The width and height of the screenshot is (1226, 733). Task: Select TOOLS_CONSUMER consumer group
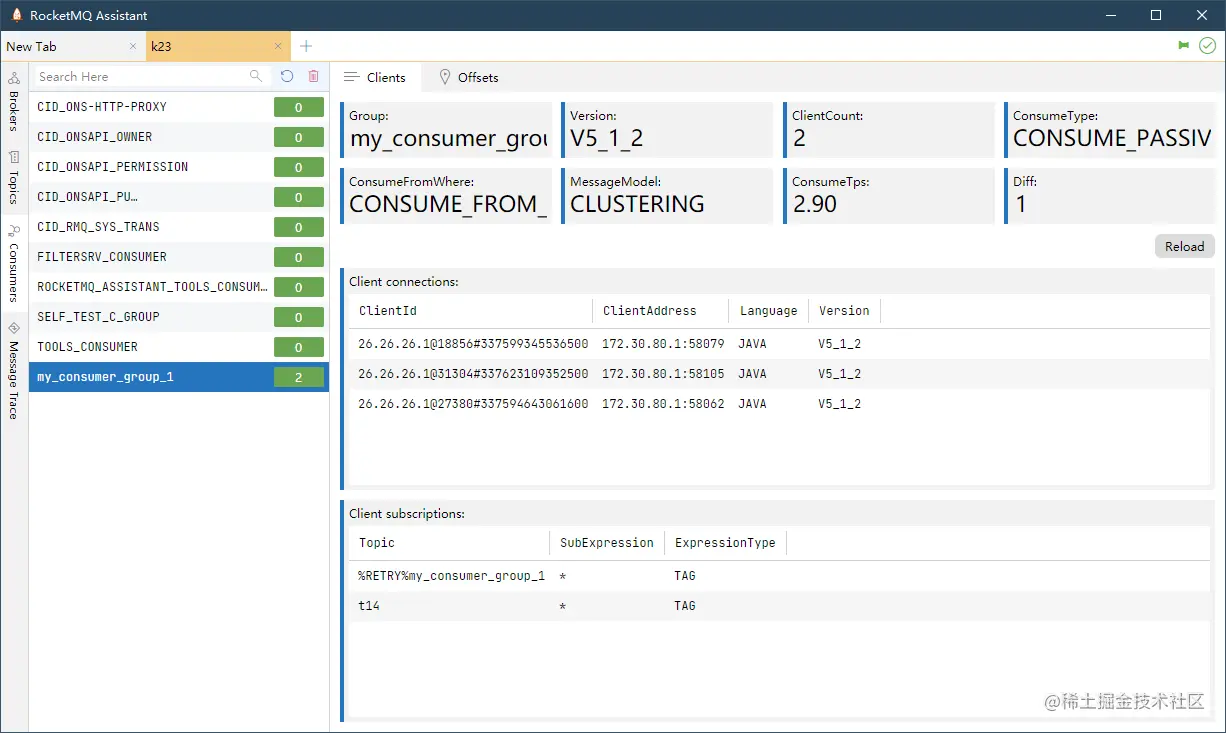point(178,347)
